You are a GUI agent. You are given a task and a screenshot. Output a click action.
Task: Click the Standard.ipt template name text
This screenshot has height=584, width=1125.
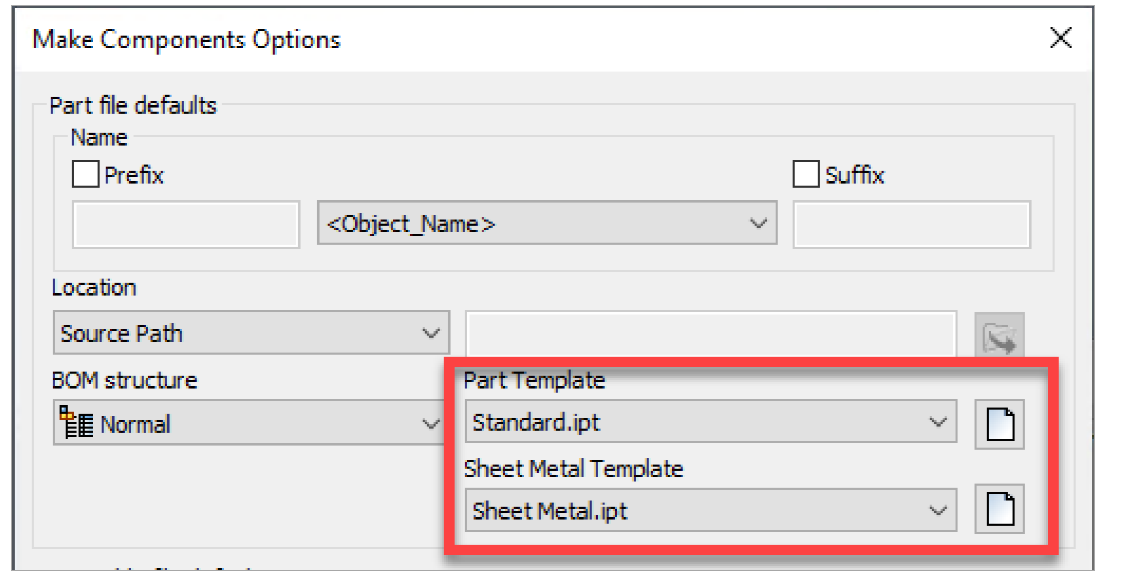pos(536,423)
